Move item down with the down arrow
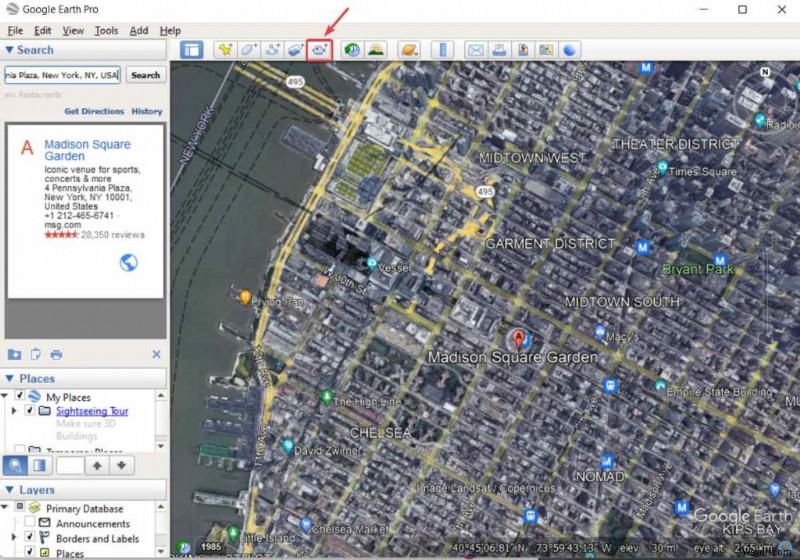Image resolution: width=800 pixels, height=560 pixels. click(x=121, y=465)
